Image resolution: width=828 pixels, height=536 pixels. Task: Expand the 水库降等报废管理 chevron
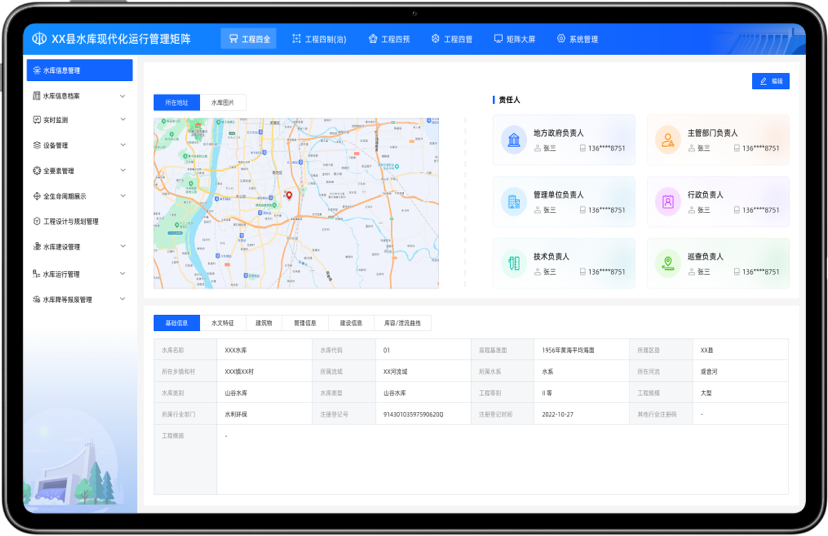[123, 299]
